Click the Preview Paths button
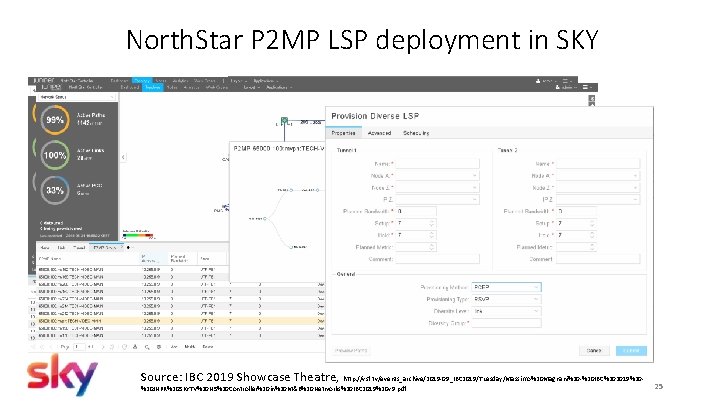 351,350
